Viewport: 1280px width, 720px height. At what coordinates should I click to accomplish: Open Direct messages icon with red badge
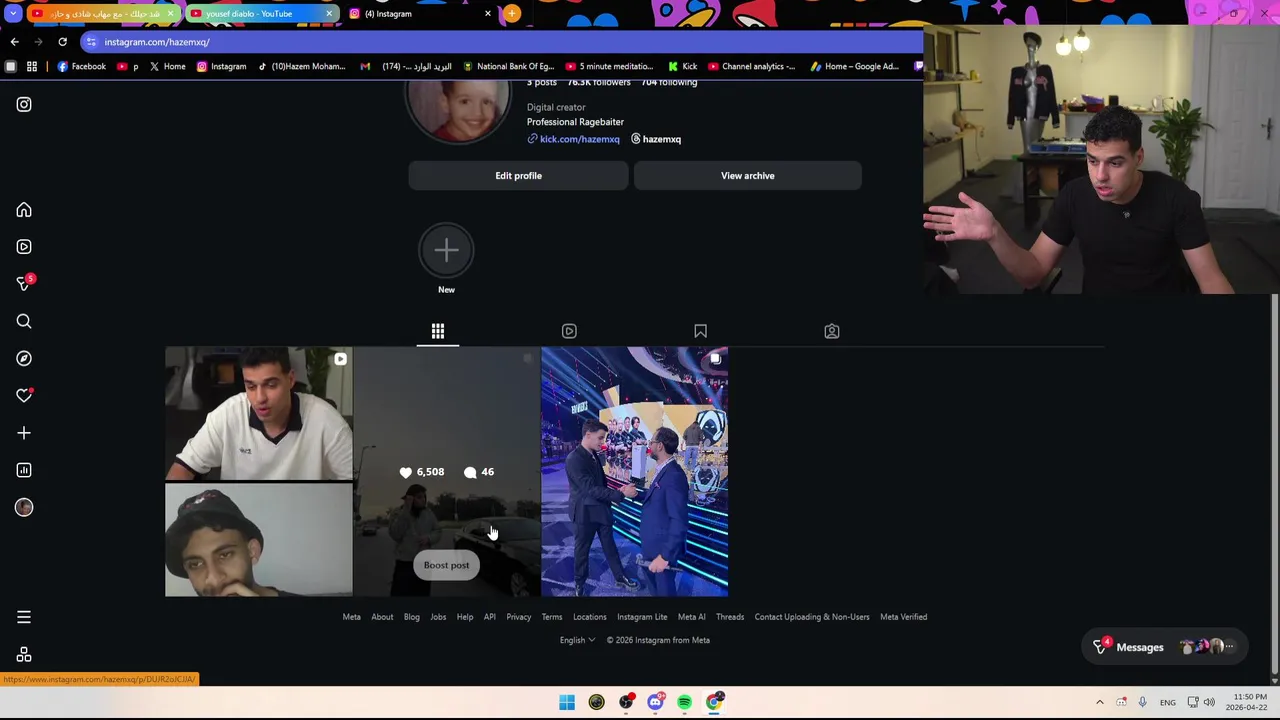coord(24,284)
